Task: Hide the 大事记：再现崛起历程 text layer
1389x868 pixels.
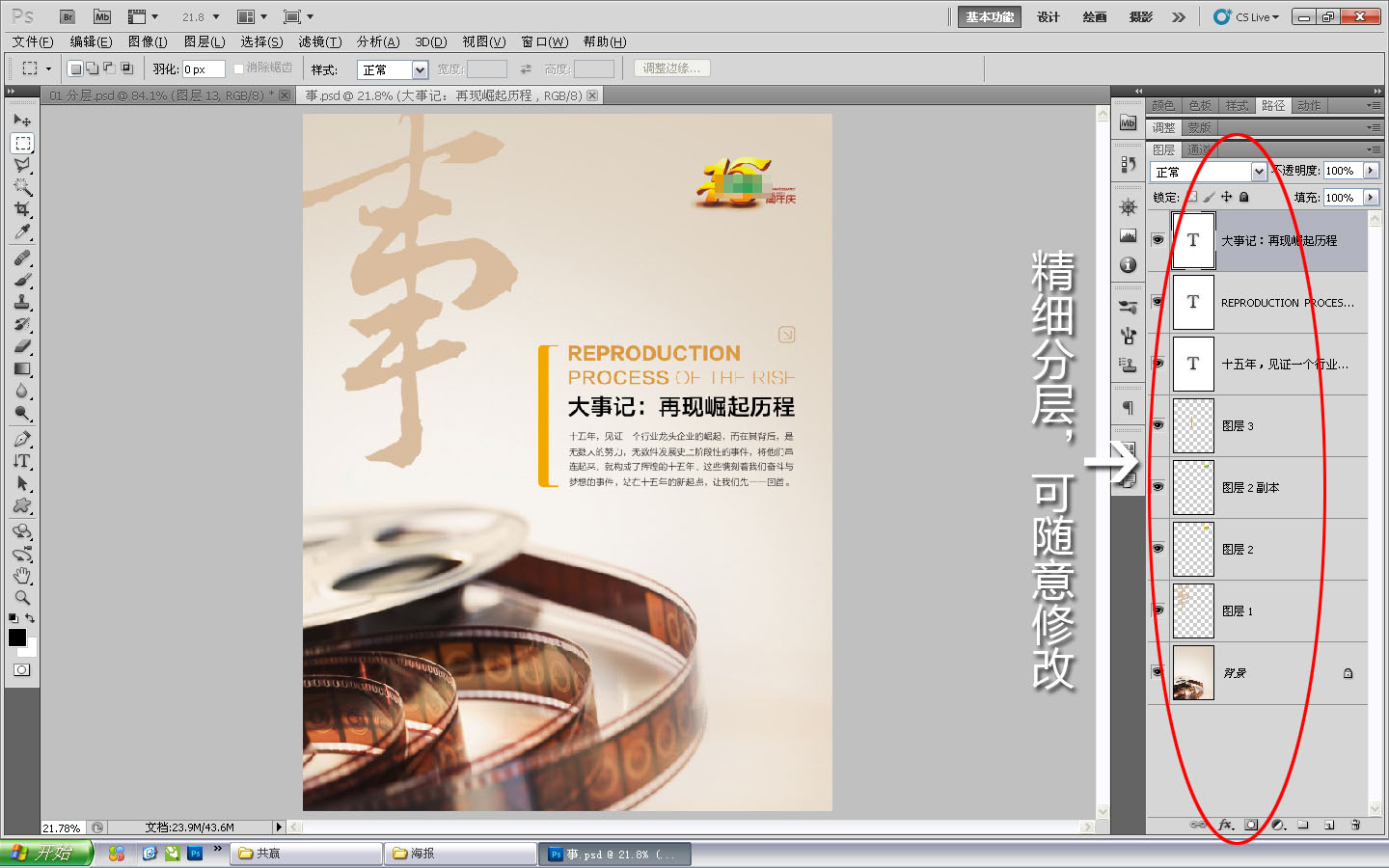Action: point(1157,240)
